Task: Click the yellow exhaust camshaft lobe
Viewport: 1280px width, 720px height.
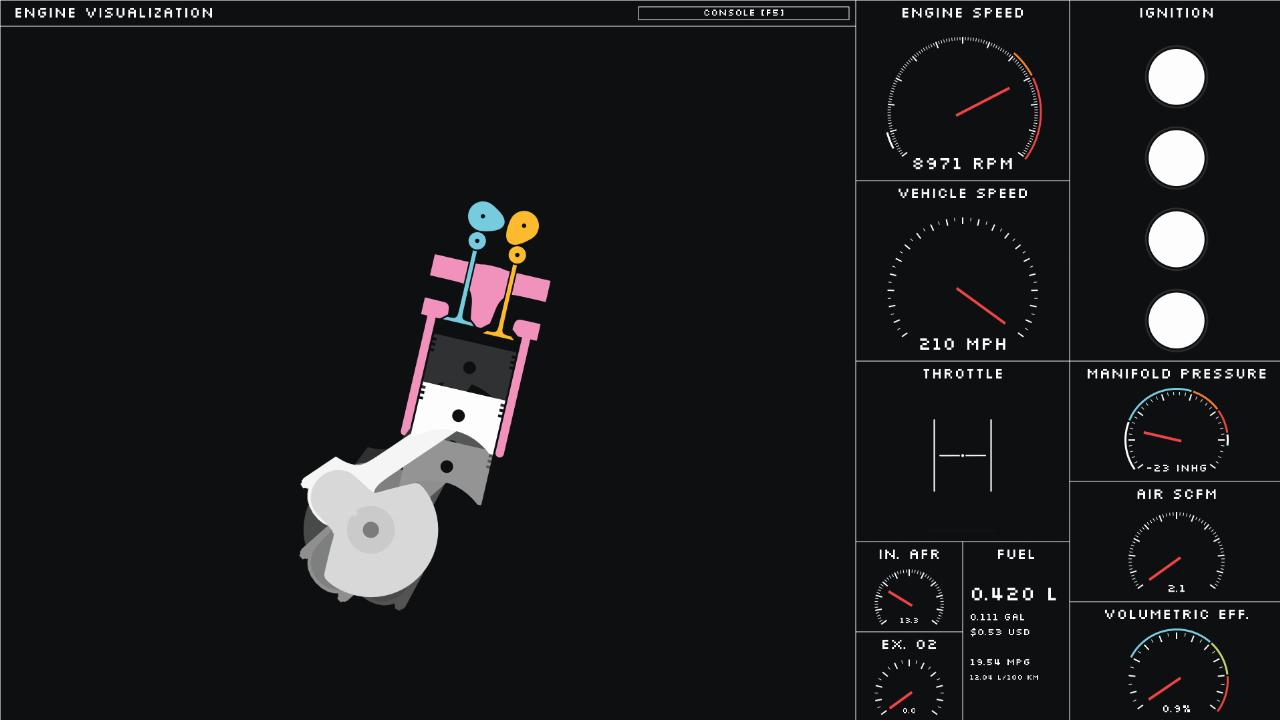Action: (x=522, y=228)
